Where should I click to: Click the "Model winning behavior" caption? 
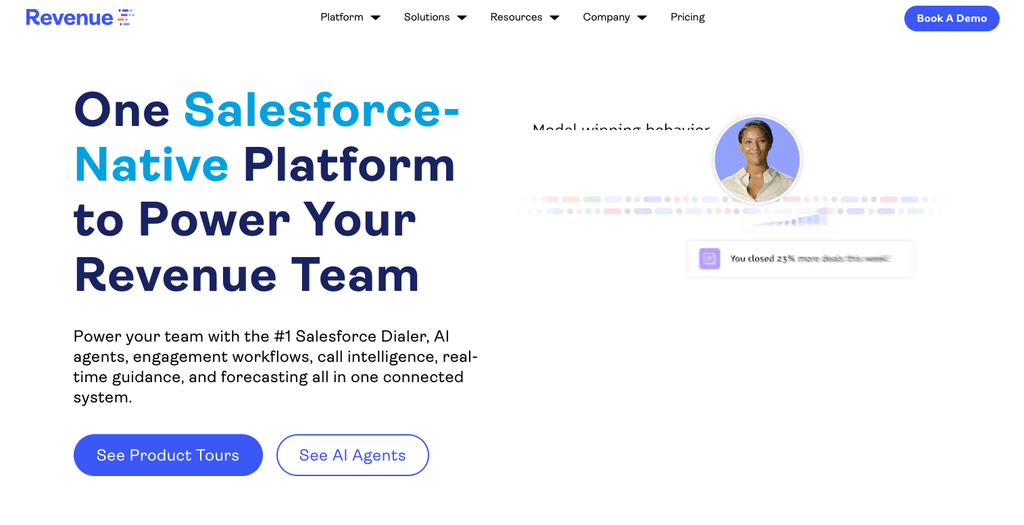click(620, 130)
